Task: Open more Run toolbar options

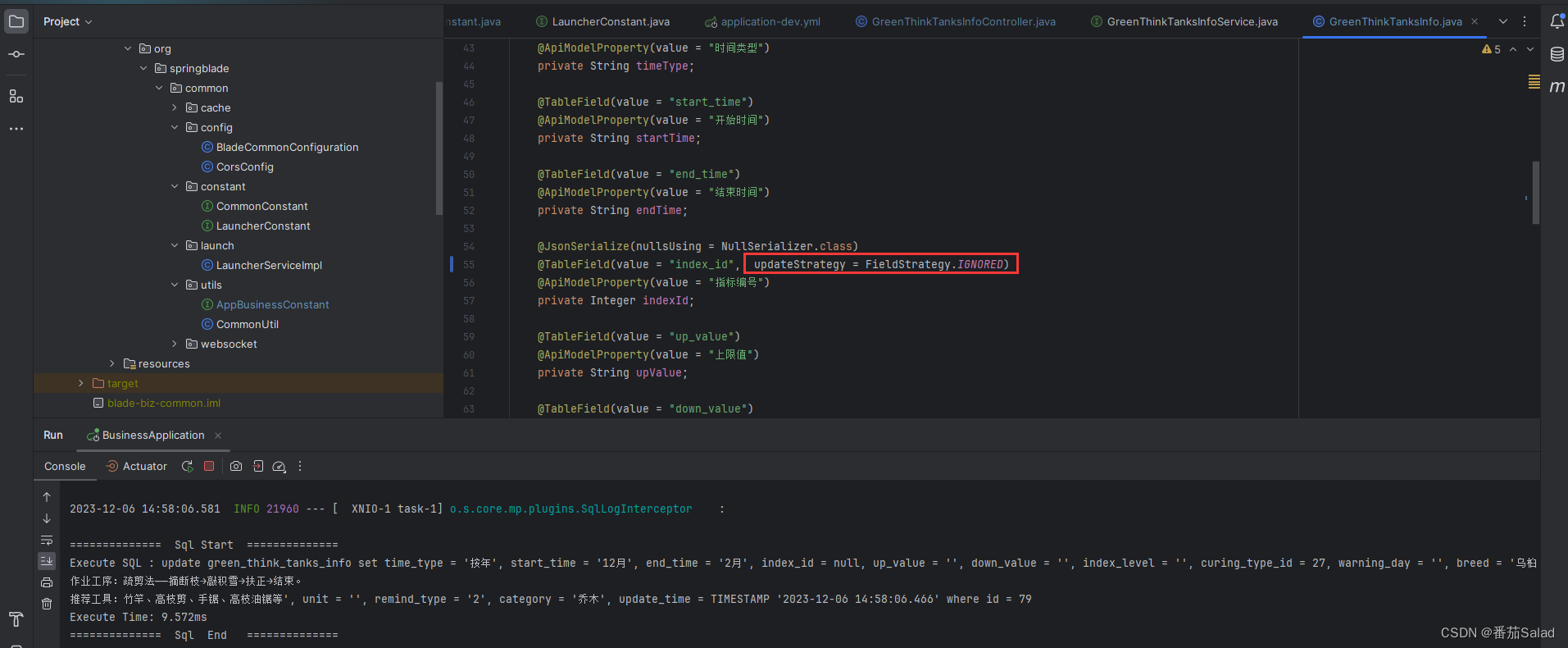Action: tap(300, 466)
